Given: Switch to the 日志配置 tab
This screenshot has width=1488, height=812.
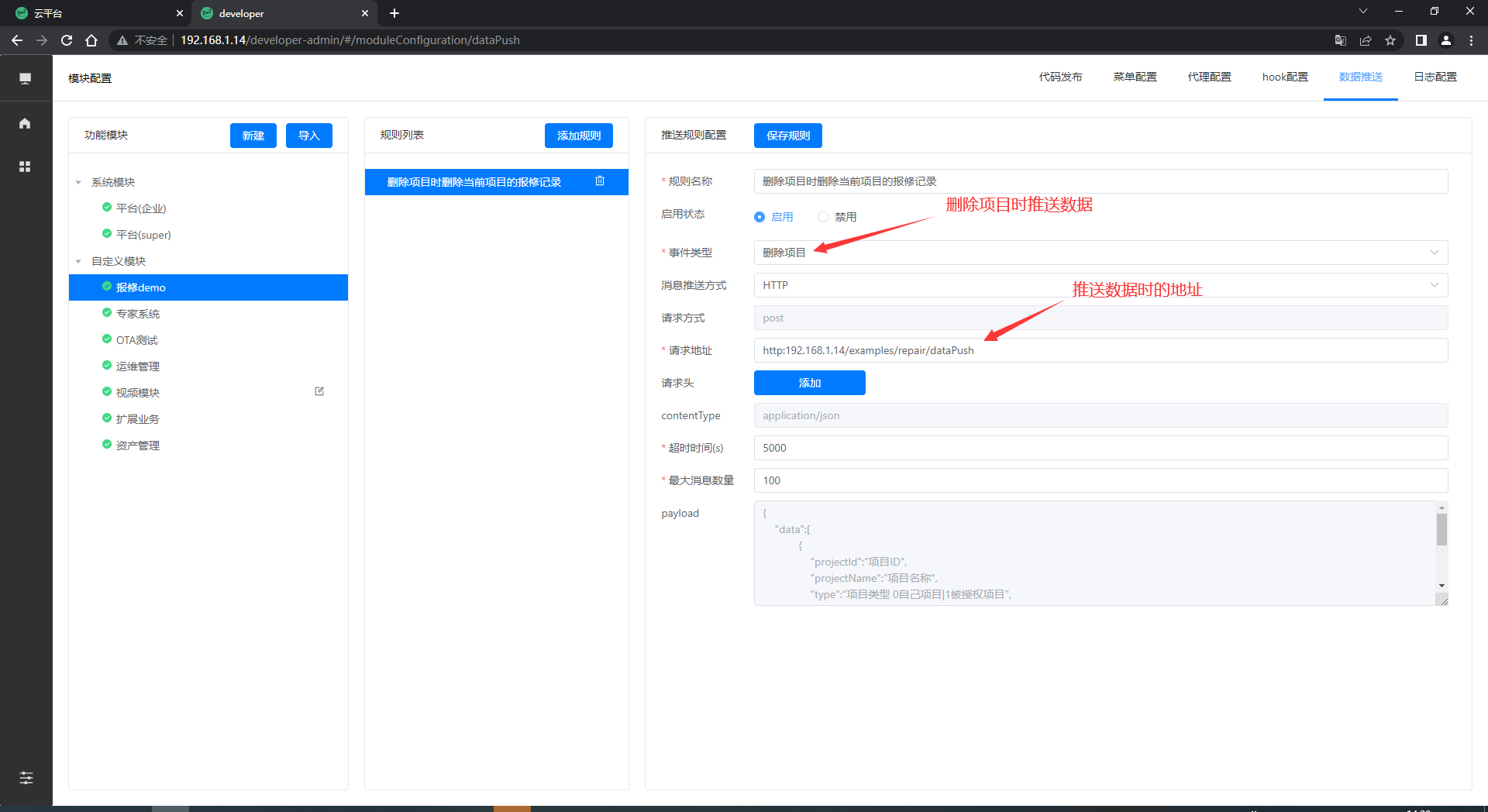Looking at the screenshot, I should click(x=1435, y=77).
